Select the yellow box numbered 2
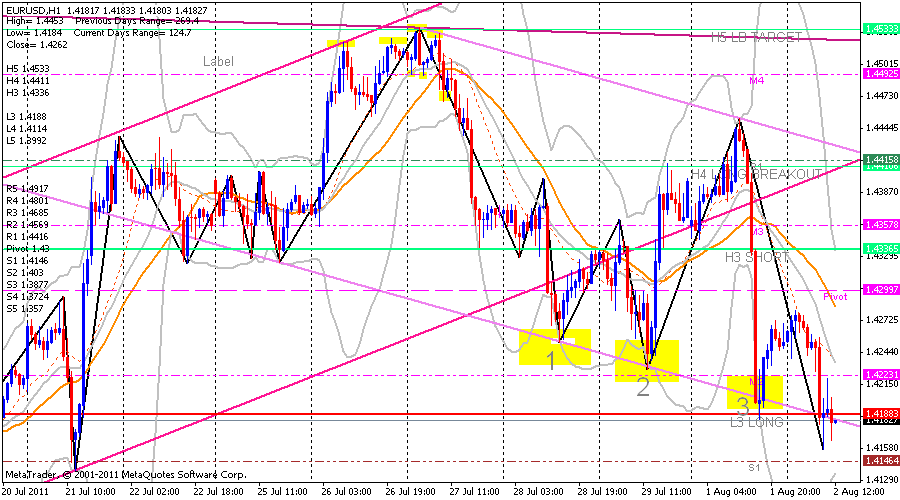 pos(646,361)
